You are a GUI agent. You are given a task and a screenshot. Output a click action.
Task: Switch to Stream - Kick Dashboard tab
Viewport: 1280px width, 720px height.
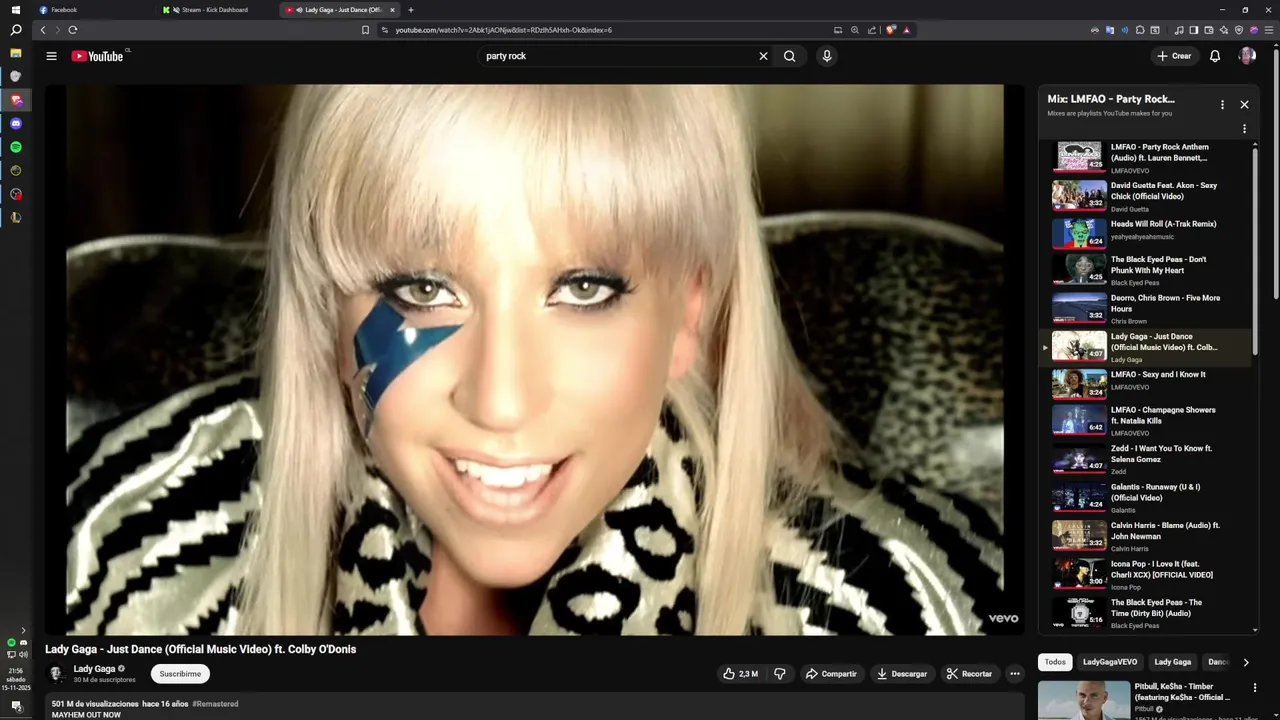click(x=215, y=10)
